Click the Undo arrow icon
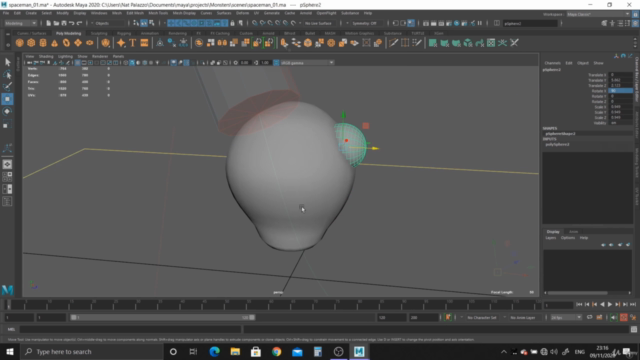This screenshot has height=360, width=640. tap(71, 23)
